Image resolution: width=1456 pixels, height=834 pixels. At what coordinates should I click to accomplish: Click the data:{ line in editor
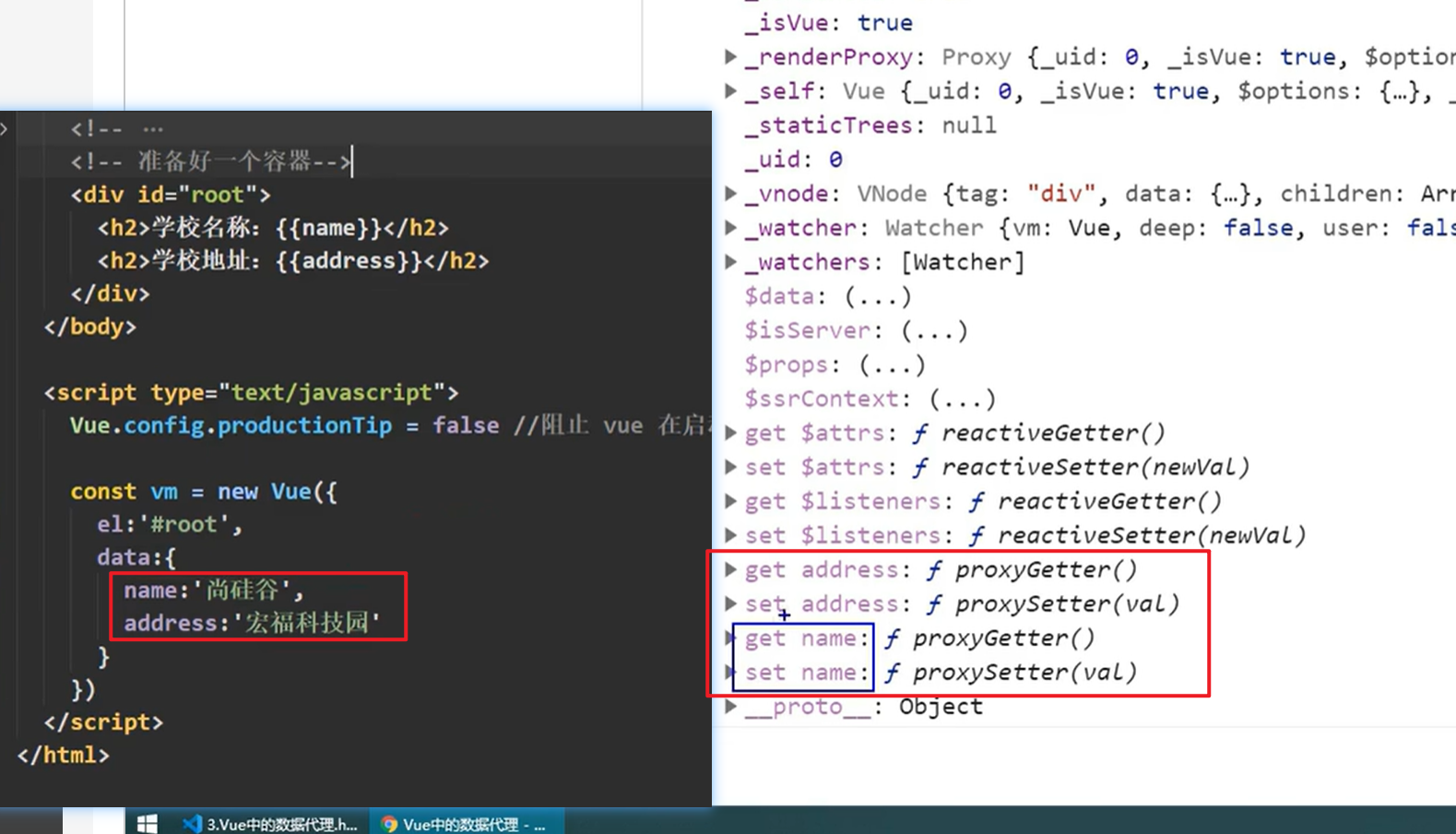click(136, 557)
